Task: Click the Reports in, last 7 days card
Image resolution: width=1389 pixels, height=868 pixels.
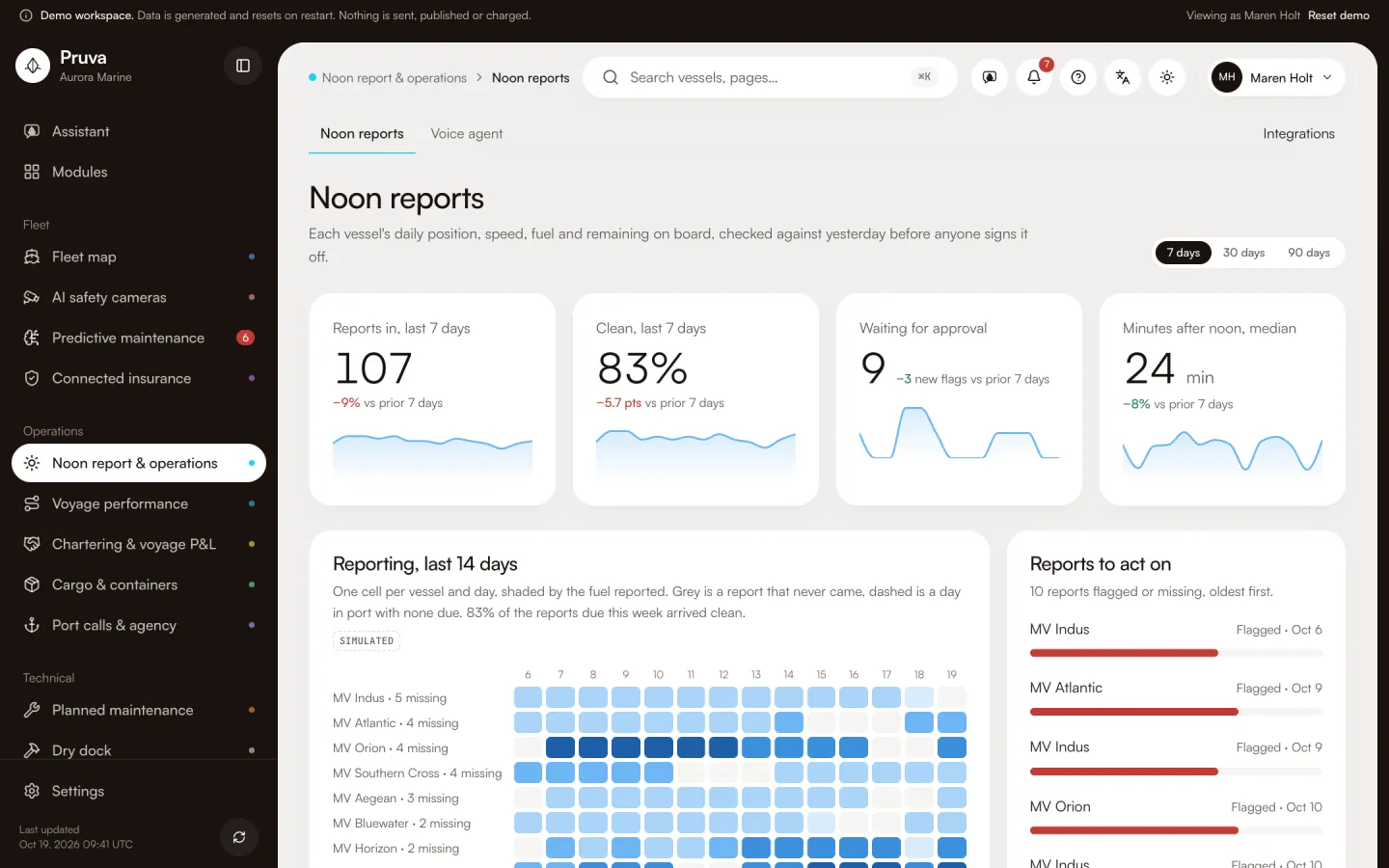Action: click(x=432, y=399)
